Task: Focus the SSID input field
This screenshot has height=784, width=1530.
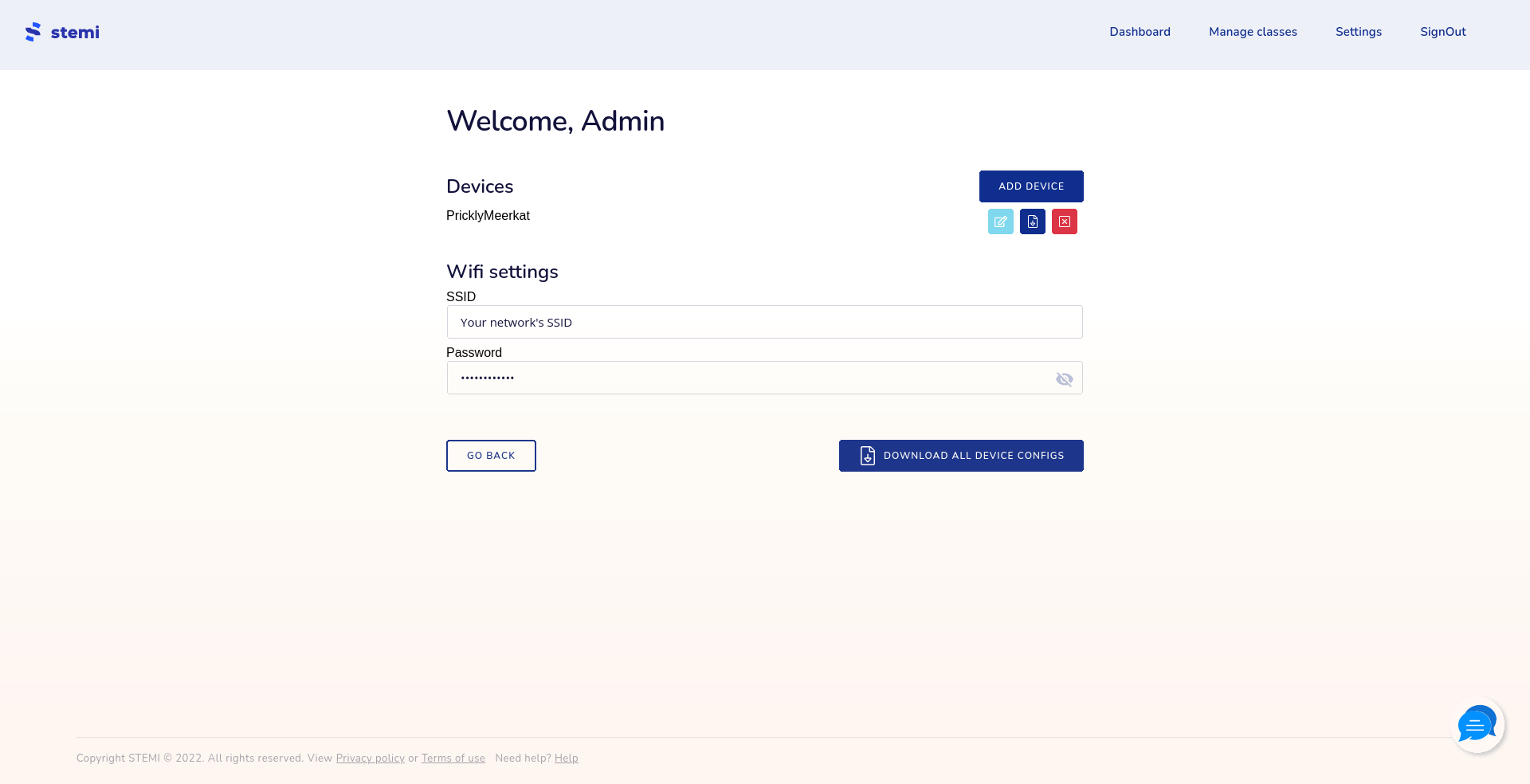Action: (x=763, y=323)
